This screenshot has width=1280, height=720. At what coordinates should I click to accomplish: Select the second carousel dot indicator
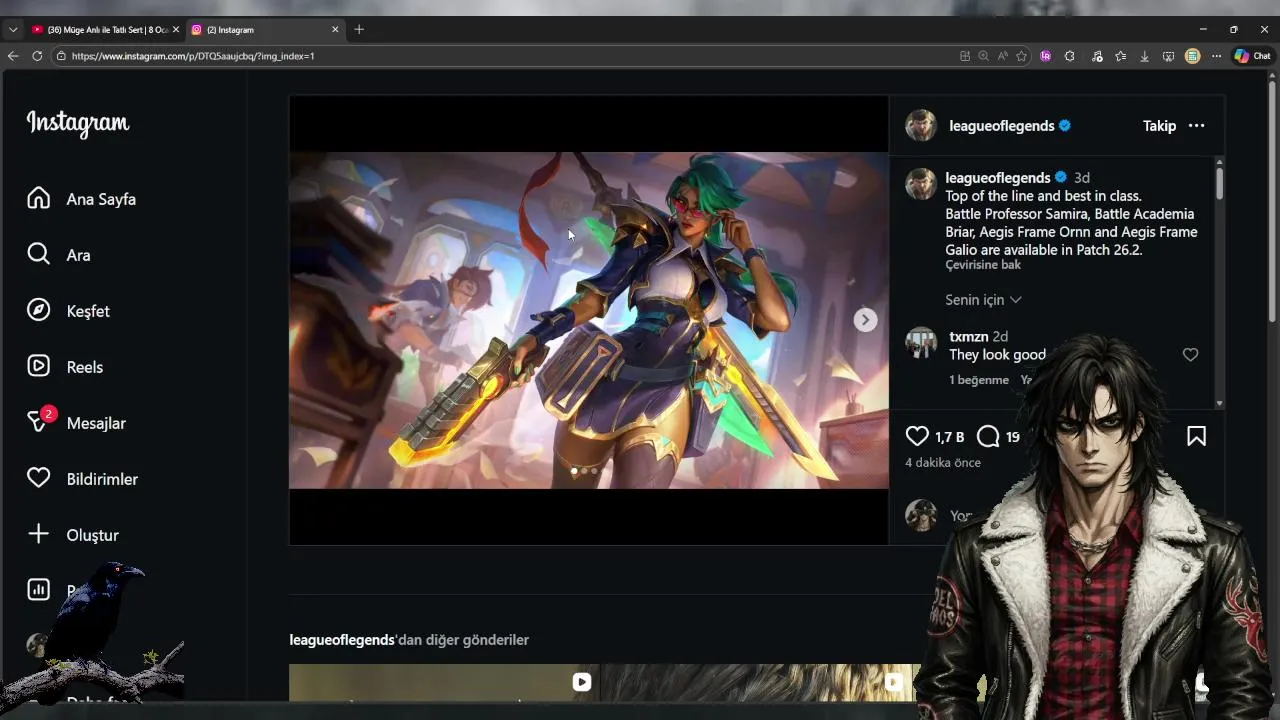[x=584, y=471]
